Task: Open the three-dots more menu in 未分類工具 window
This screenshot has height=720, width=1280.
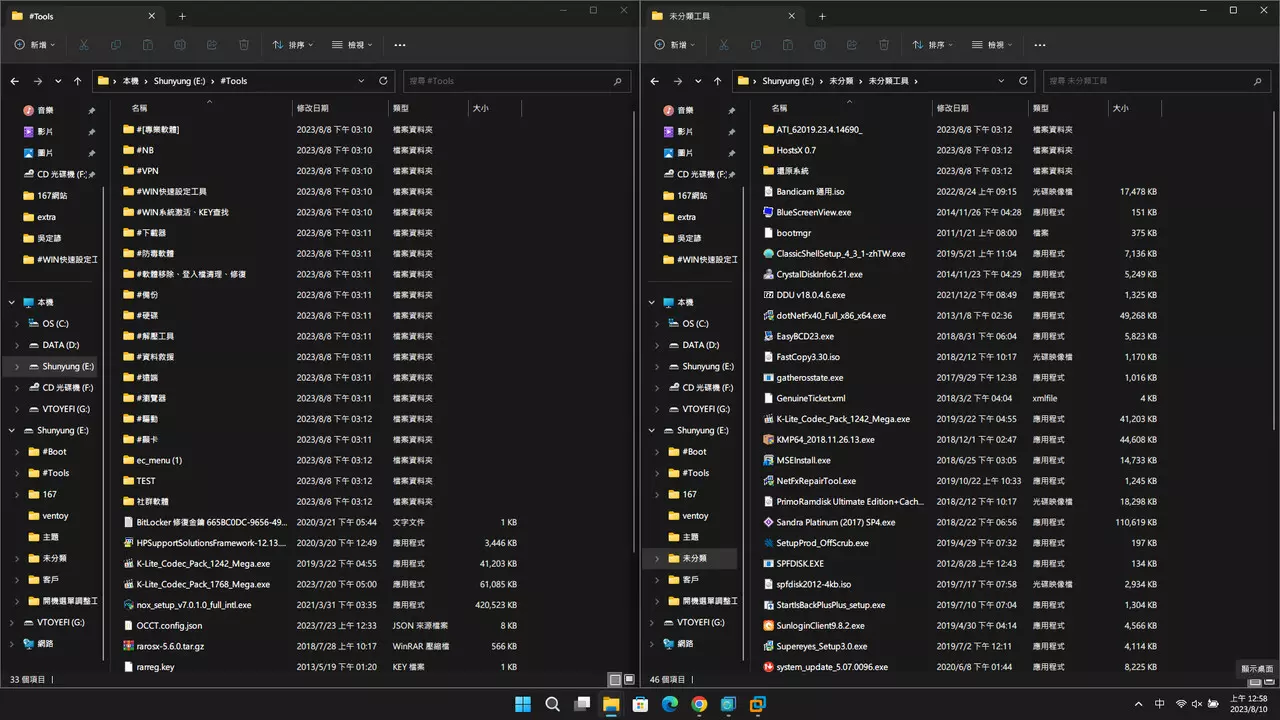Action: (x=1040, y=45)
